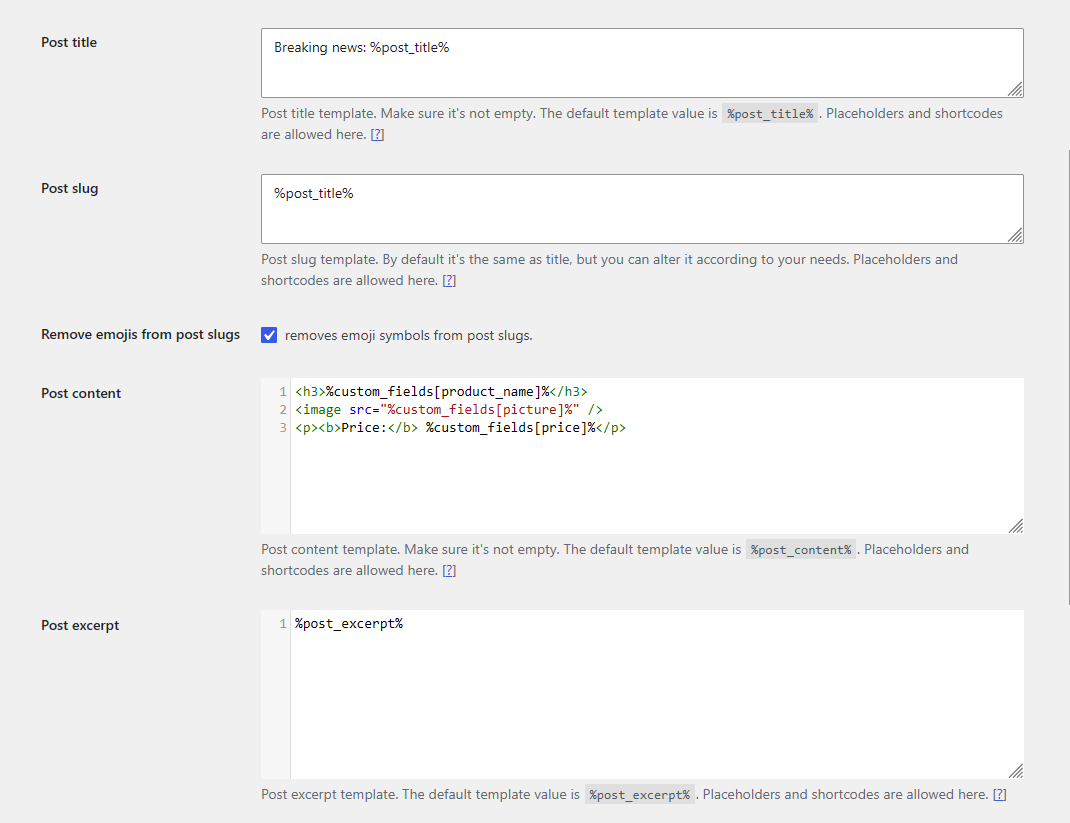The width and height of the screenshot is (1070, 823).
Task: Click the %post_content% code in content description
Action: (x=800, y=550)
